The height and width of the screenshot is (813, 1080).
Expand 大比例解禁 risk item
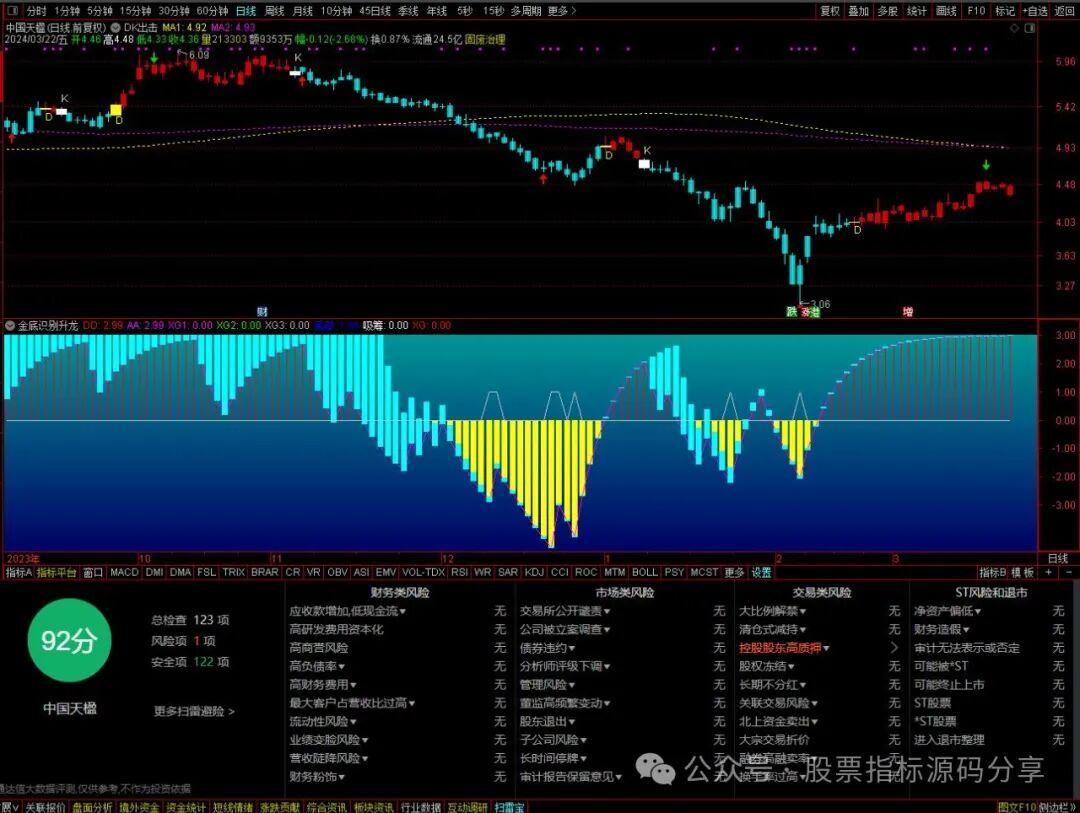coord(772,610)
